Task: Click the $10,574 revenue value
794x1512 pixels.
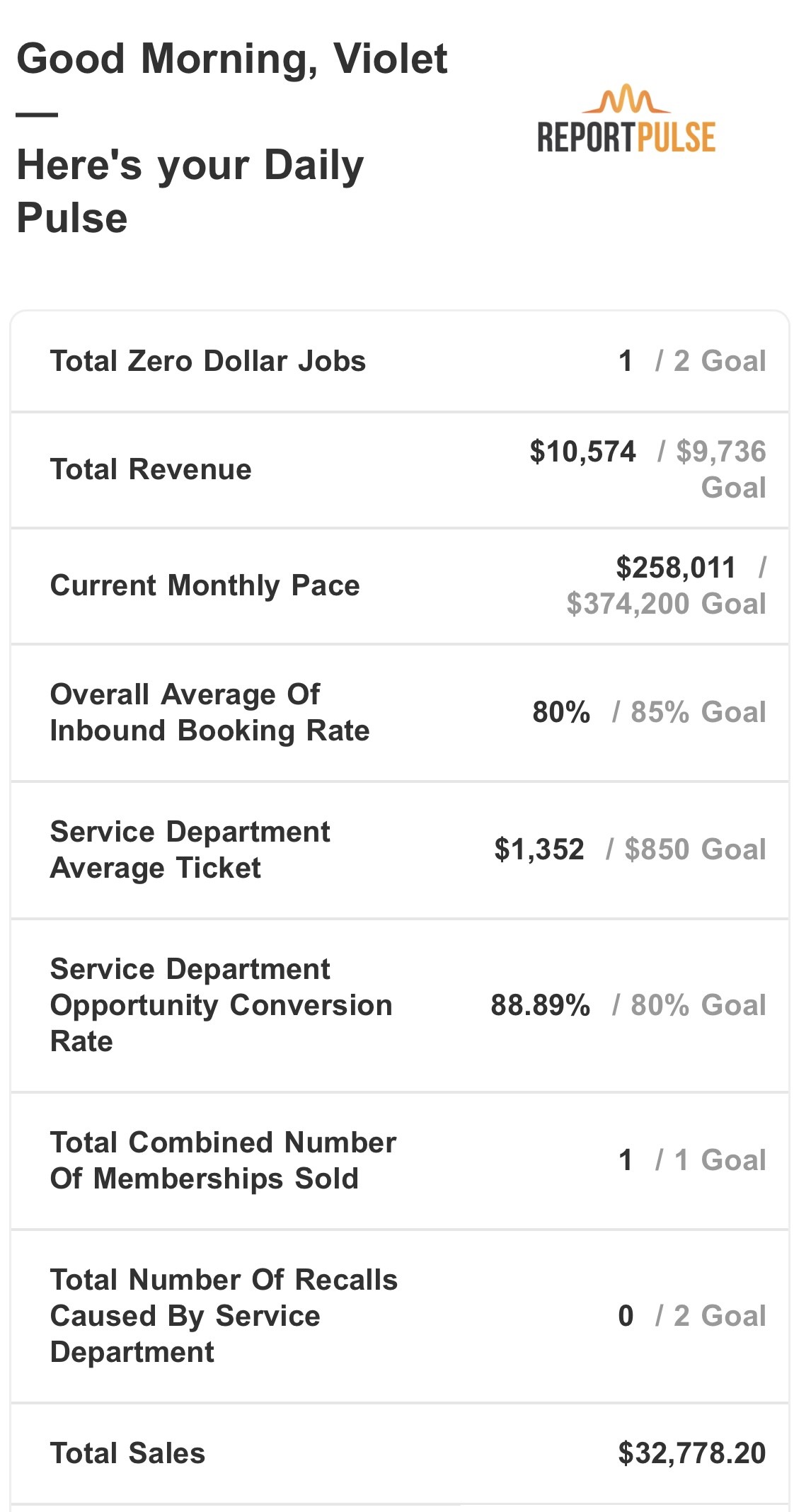Action: (582, 452)
